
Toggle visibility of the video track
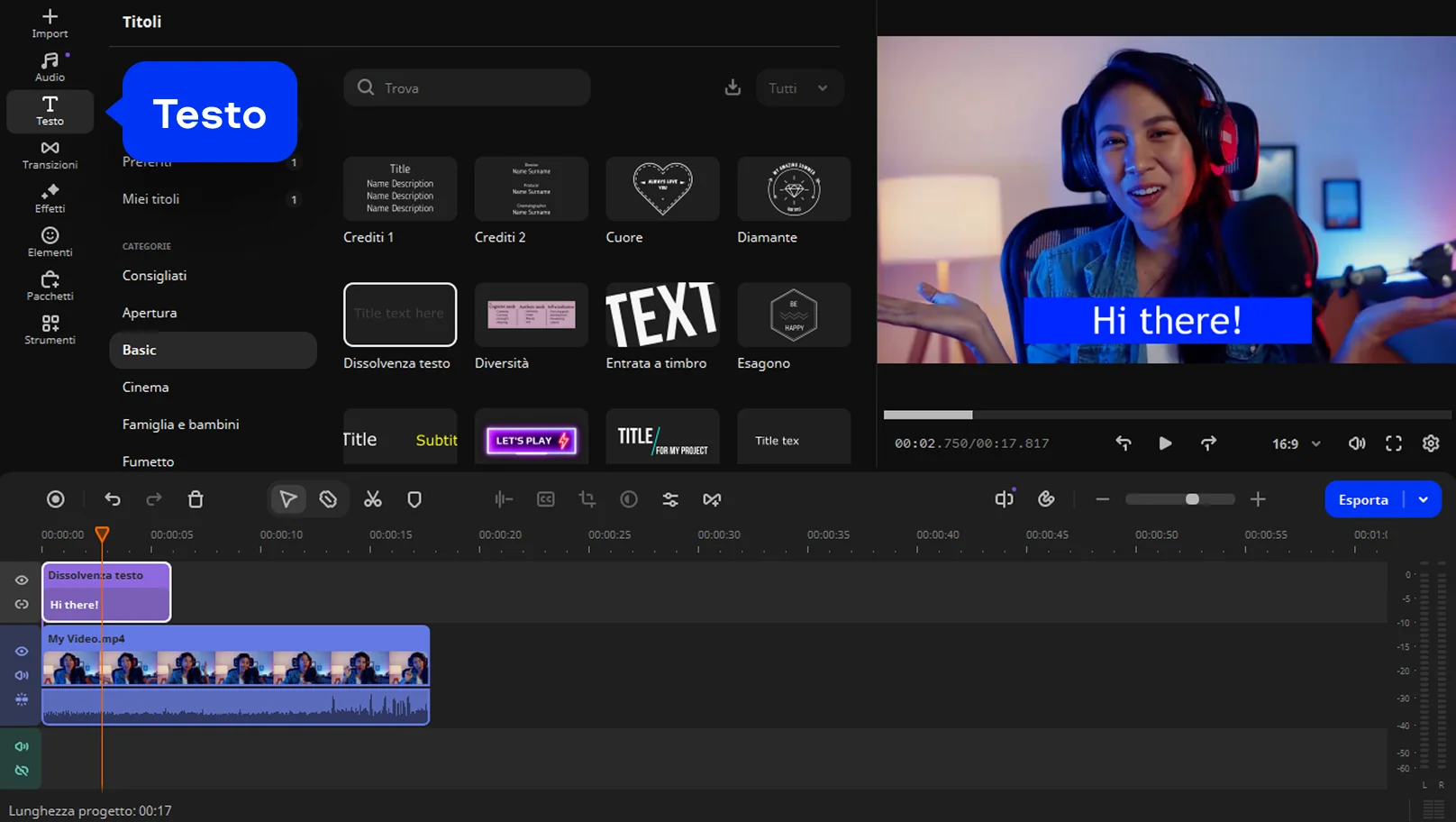point(22,651)
